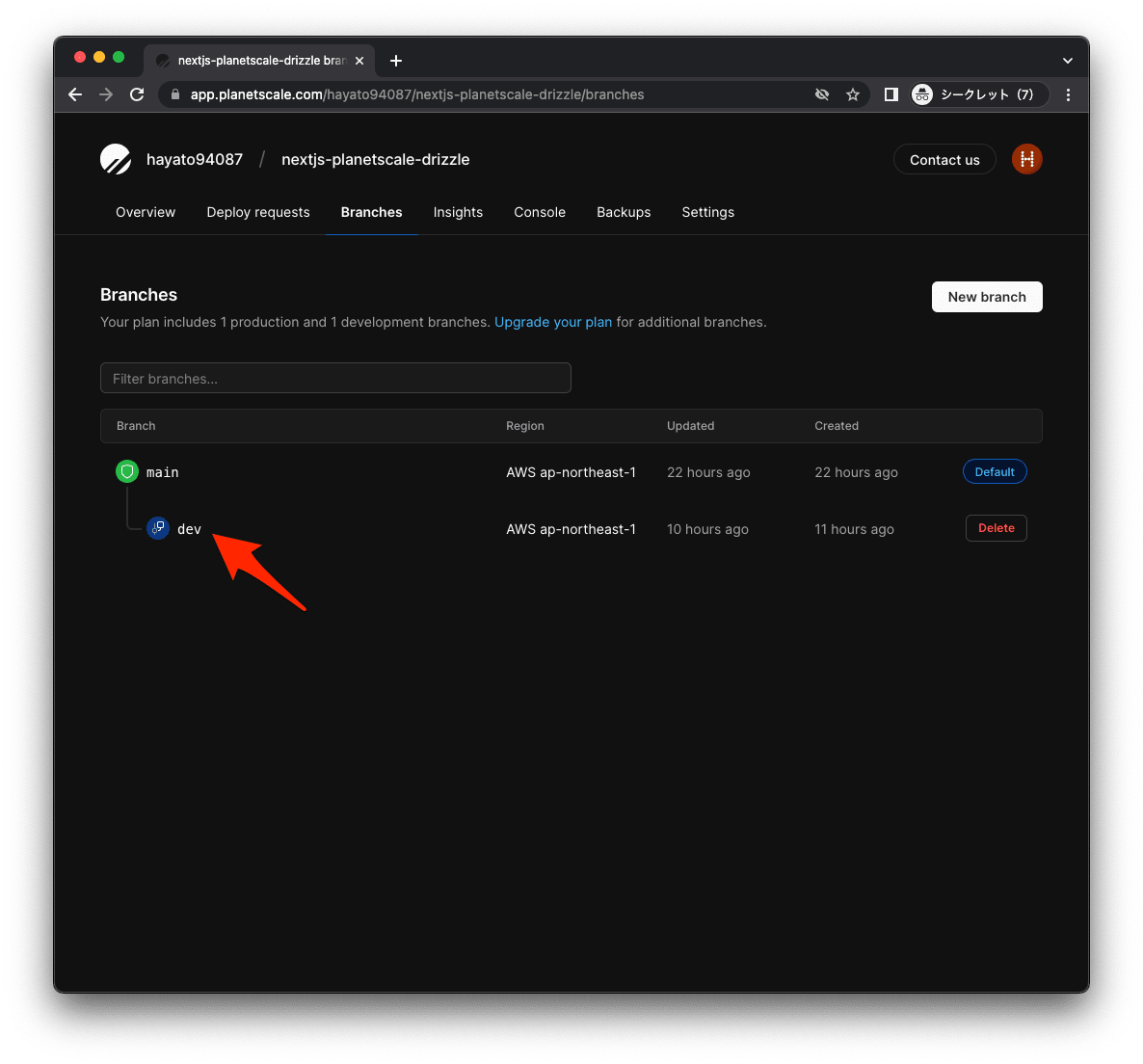The image size is (1143, 1064).
Task: Click the tracking blocked eye icon
Action: (821, 94)
